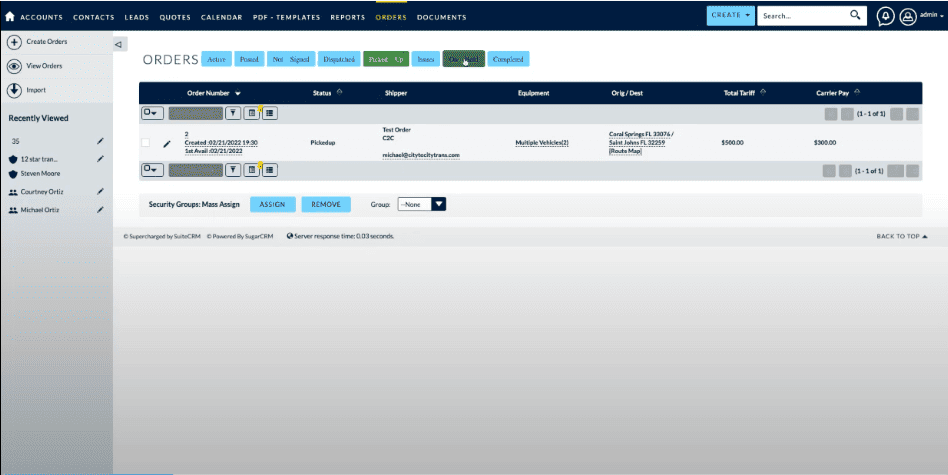
Task: Edit Michael Ortiz with the pencil icon
Action: coord(100,210)
